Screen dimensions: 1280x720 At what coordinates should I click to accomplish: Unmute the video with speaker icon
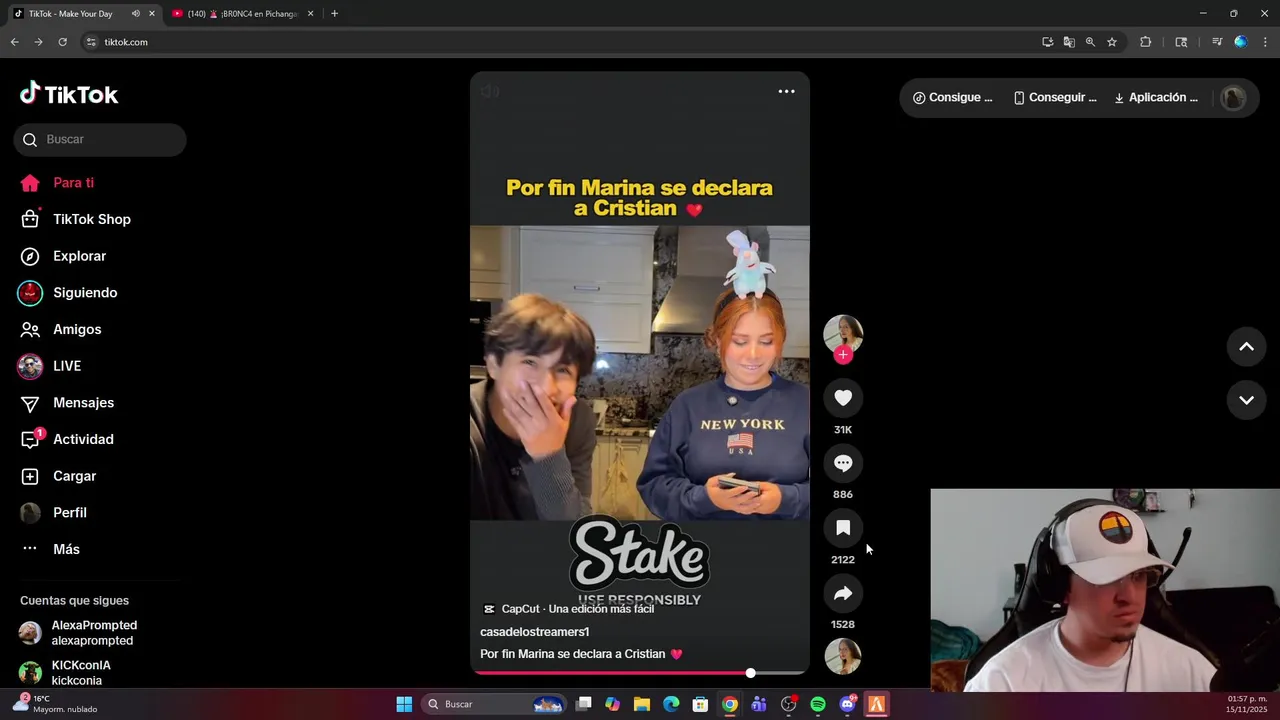tap(490, 92)
